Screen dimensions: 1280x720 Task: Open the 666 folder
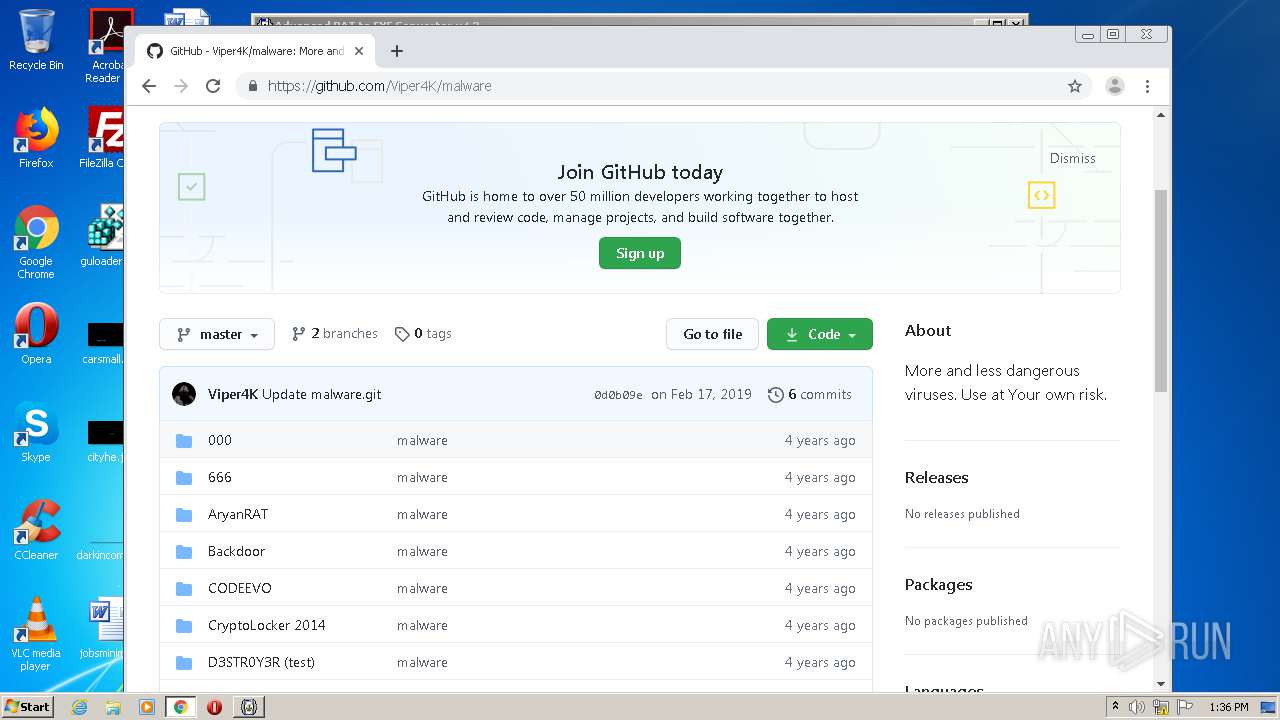220,477
